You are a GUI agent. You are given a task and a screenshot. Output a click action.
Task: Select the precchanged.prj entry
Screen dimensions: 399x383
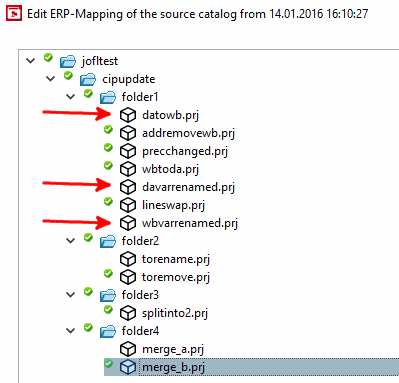[185, 151]
